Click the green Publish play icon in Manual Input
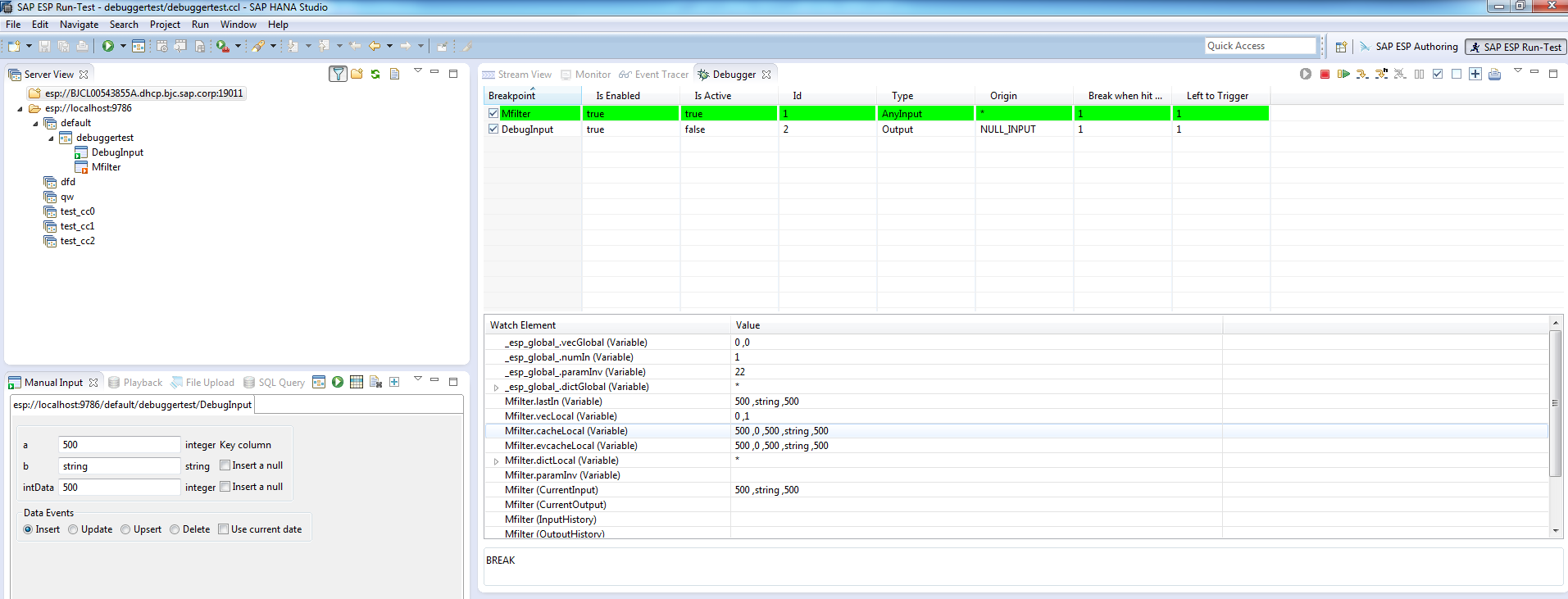This screenshot has width=1568, height=599. coord(338,382)
